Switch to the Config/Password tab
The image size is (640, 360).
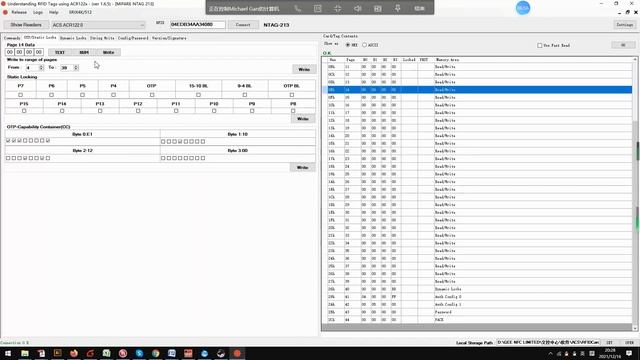pos(133,38)
